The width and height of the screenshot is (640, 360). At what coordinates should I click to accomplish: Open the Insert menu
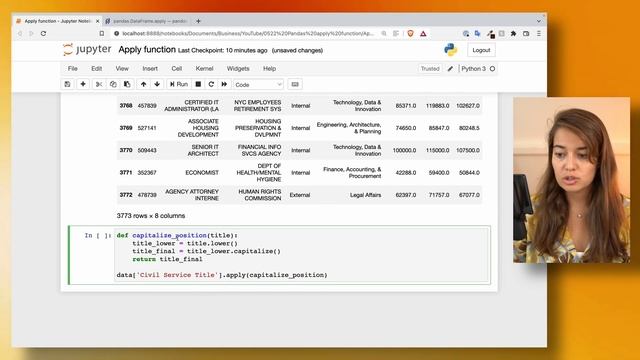pyautogui.click(x=150, y=69)
